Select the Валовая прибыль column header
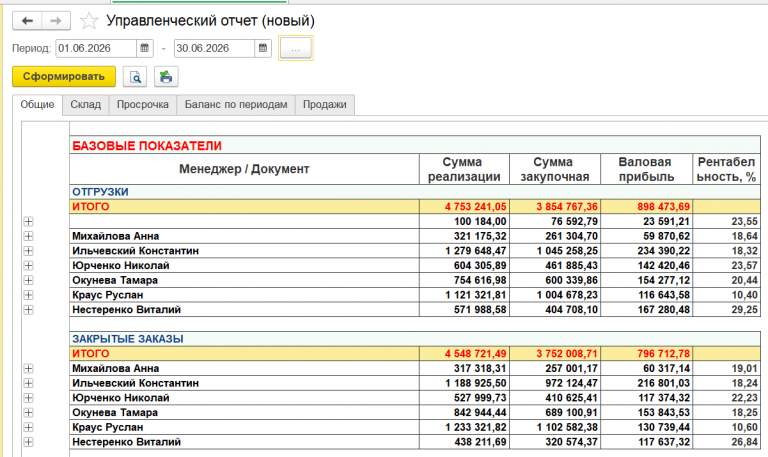Image resolution: width=768 pixels, height=457 pixels. pos(646,169)
